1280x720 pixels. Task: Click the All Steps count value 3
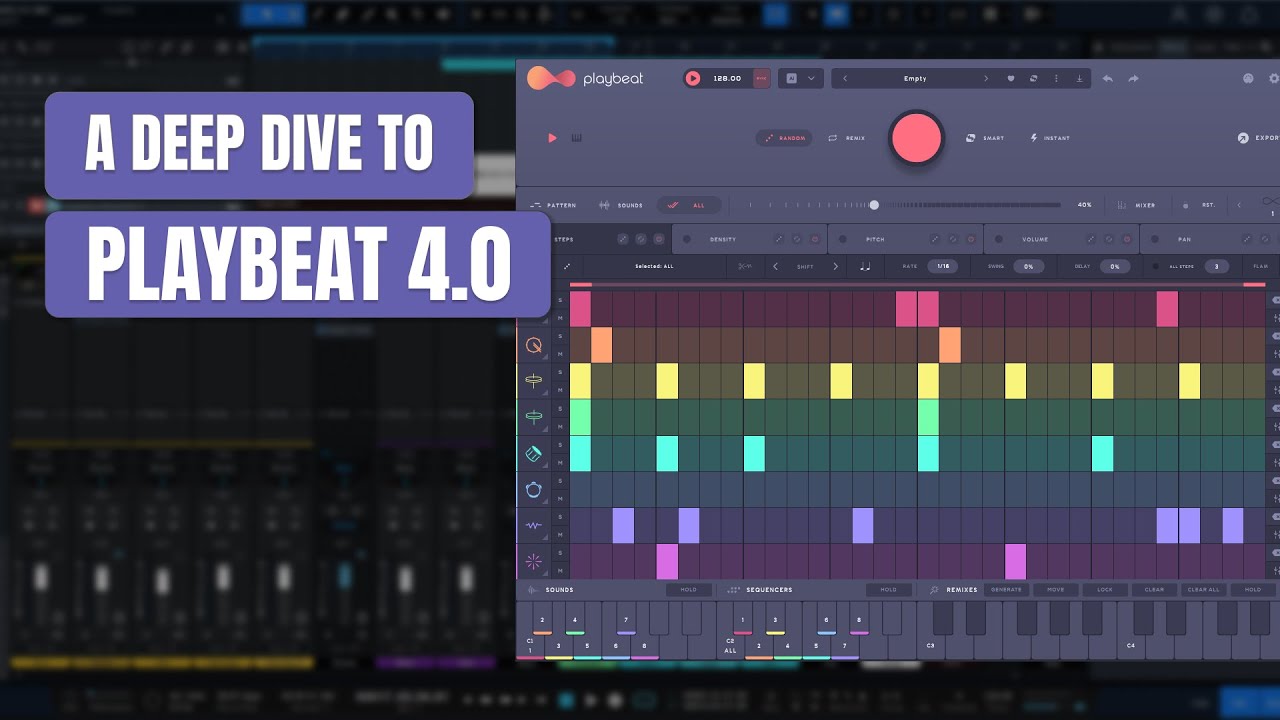tap(1216, 266)
